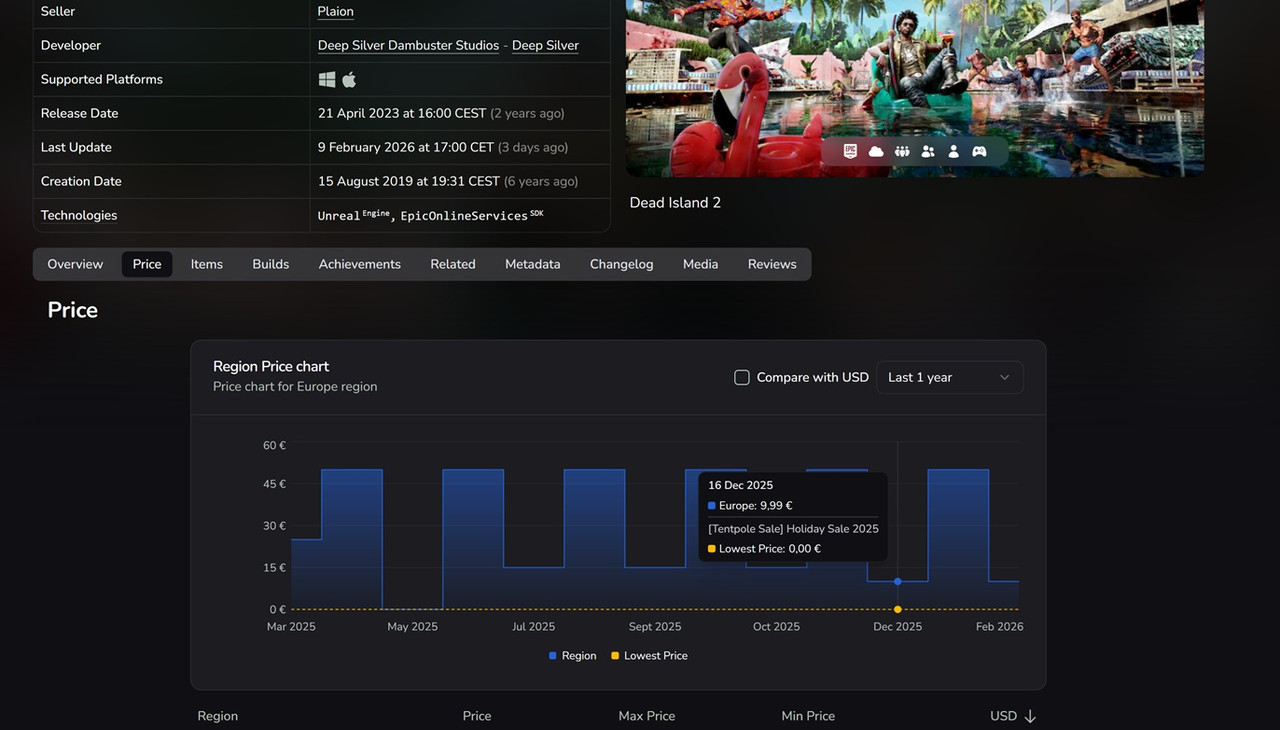Screen dimensions: 1280x730
Task: Click the Apple macOS platform icon
Action: click(349, 79)
